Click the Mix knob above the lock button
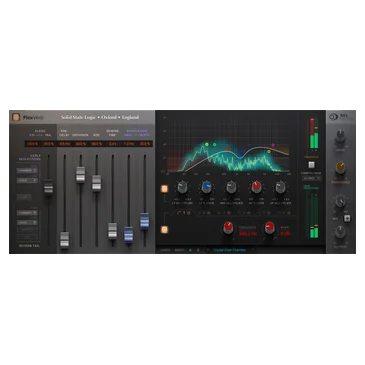The image size is (365, 365). tap(340, 201)
